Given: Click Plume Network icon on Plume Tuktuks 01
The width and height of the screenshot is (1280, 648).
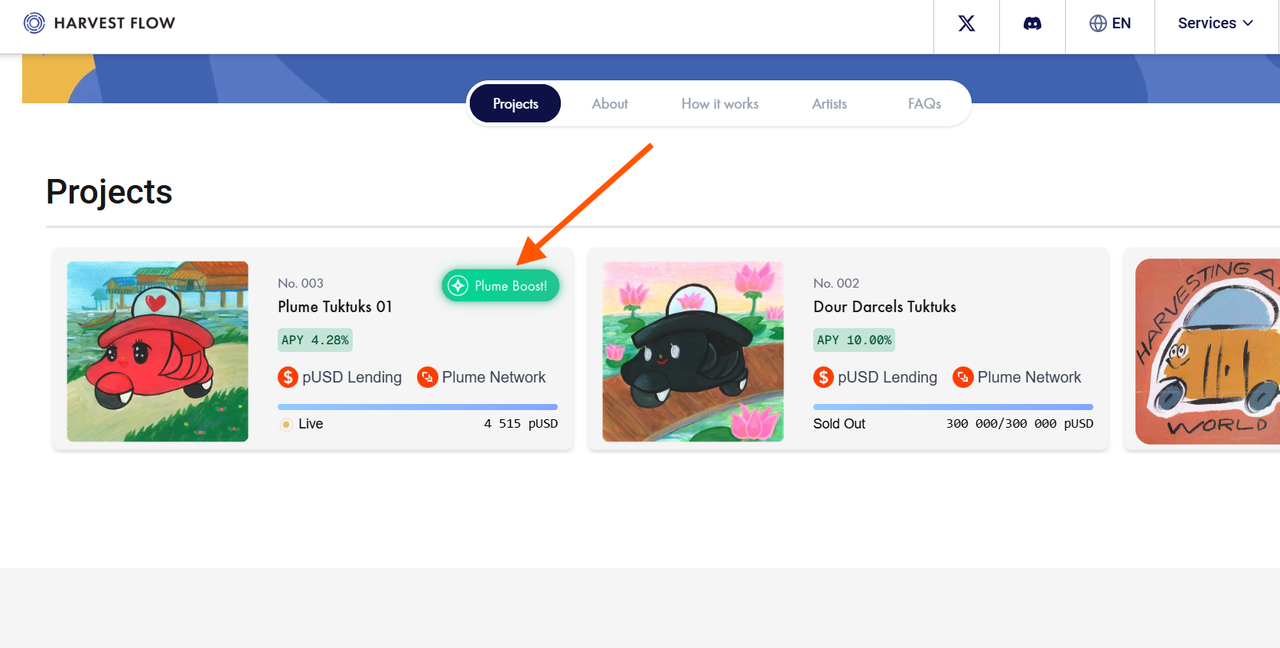Looking at the screenshot, I should point(427,377).
